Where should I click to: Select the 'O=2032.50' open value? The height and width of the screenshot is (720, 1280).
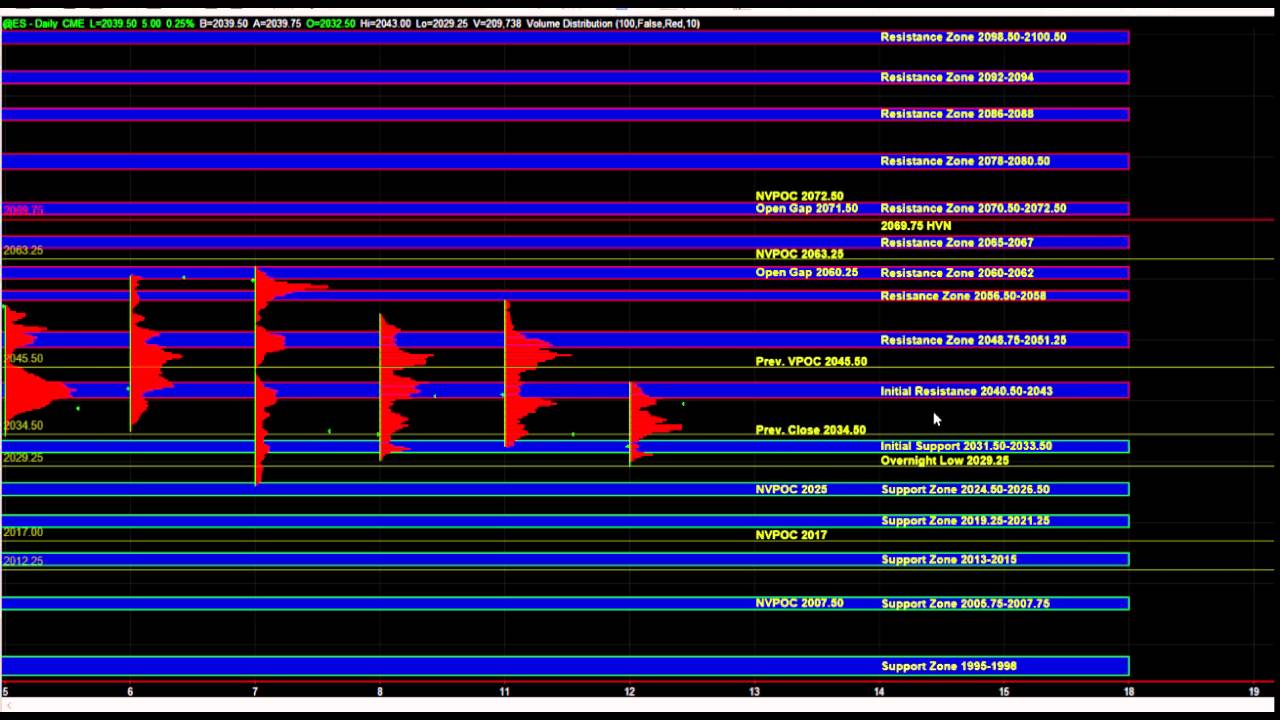330,23
